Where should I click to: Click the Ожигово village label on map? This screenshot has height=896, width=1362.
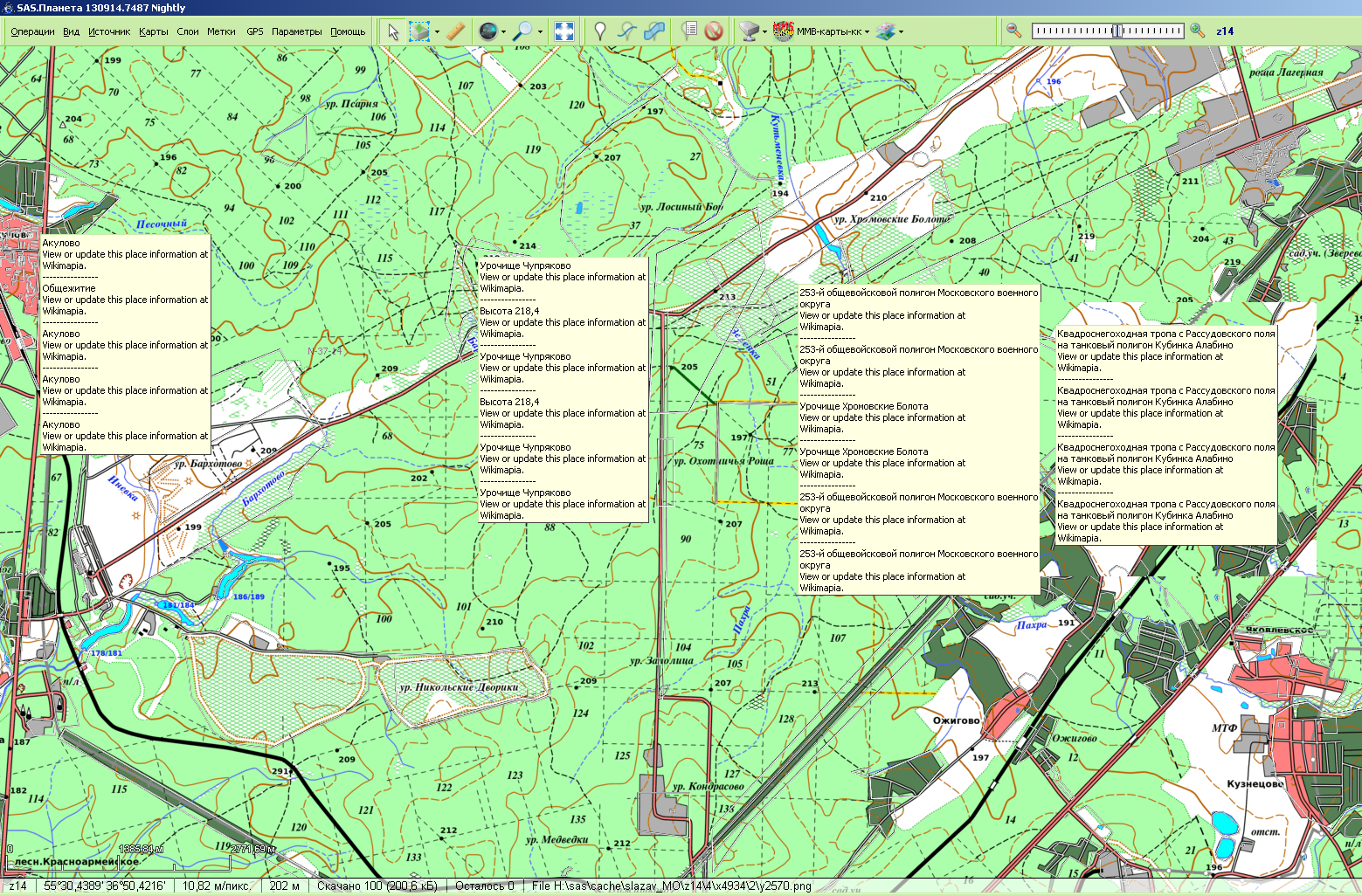(x=956, y=720)
